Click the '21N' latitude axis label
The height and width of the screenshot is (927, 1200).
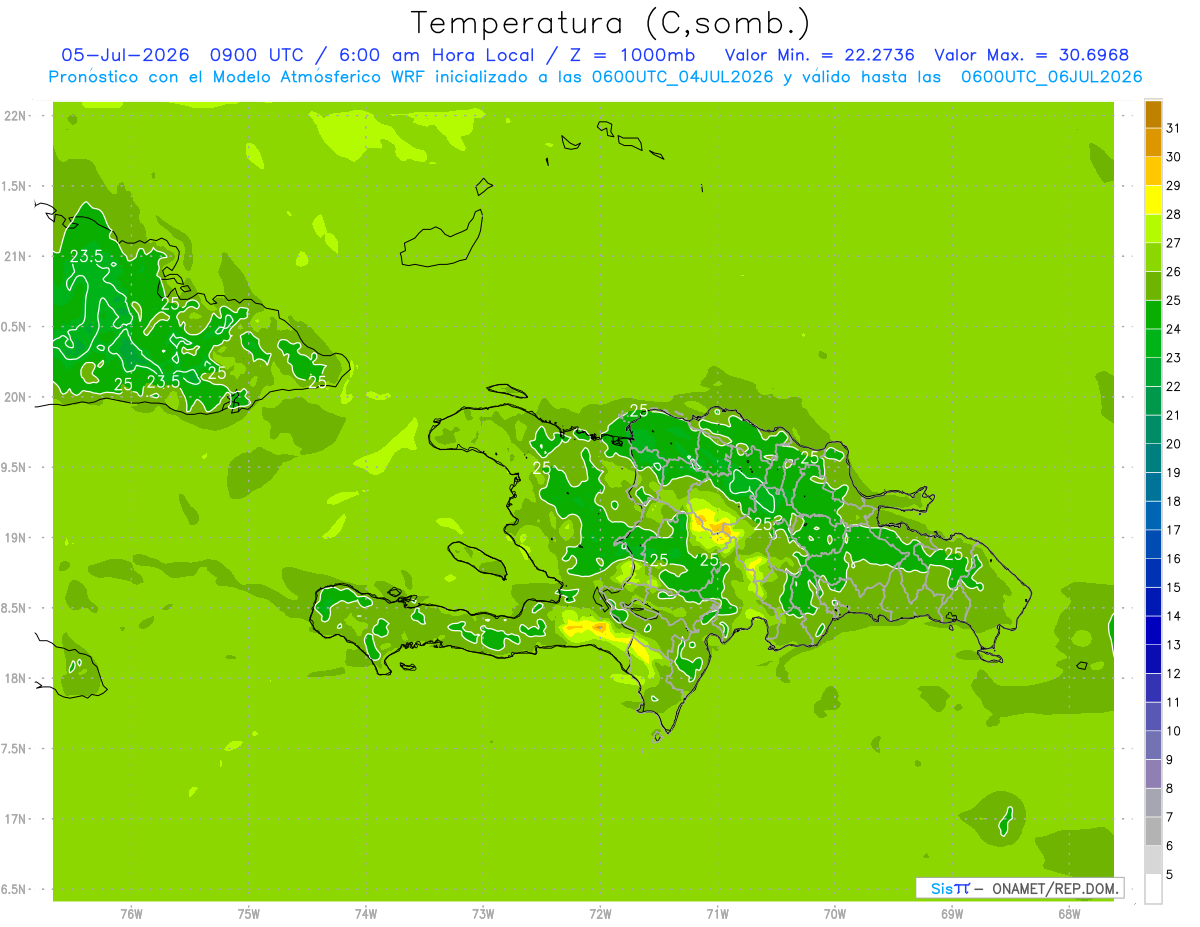tap(17, 257)
